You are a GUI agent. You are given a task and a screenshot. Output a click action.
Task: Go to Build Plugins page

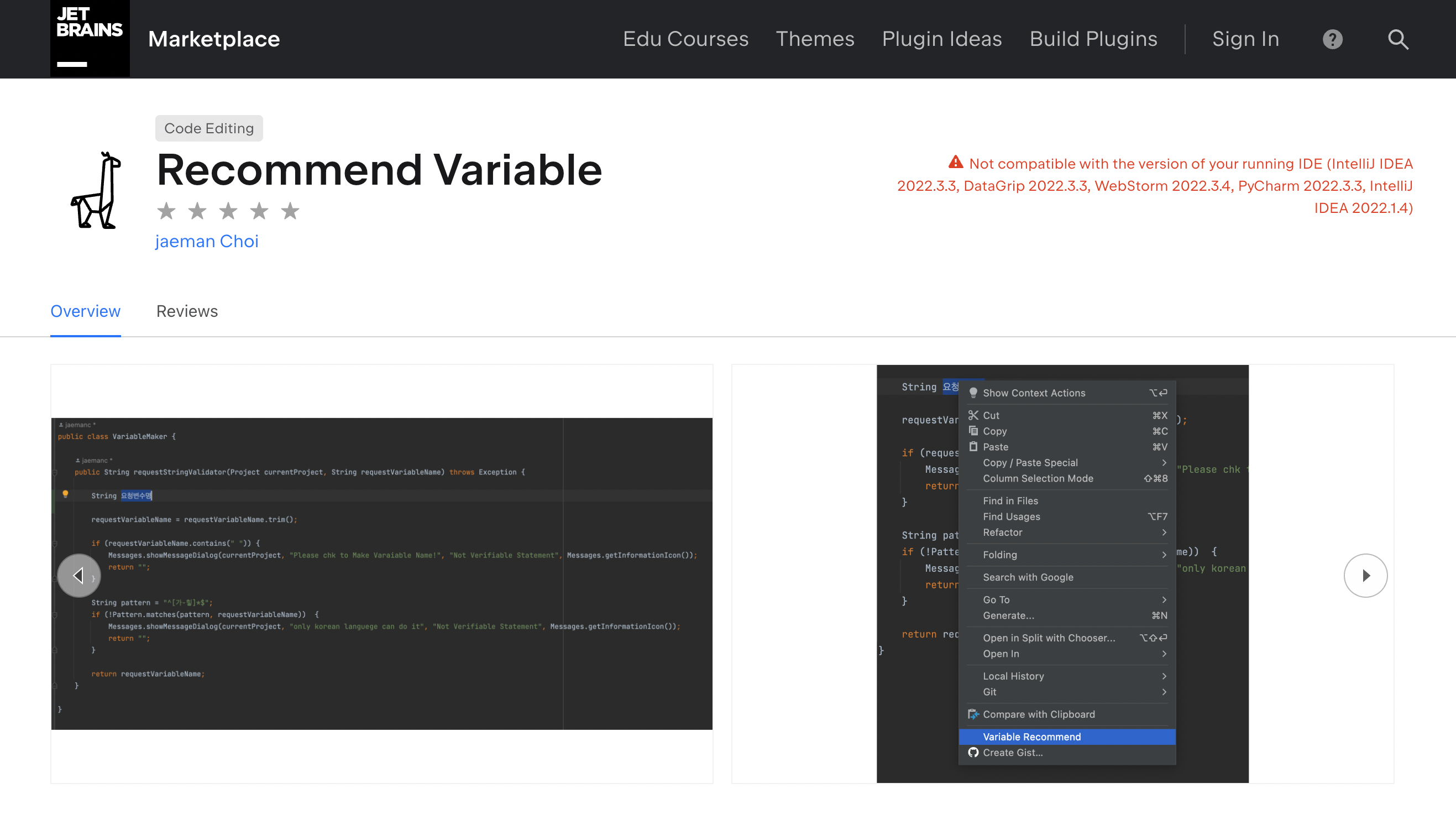[x=1093, y=39]
